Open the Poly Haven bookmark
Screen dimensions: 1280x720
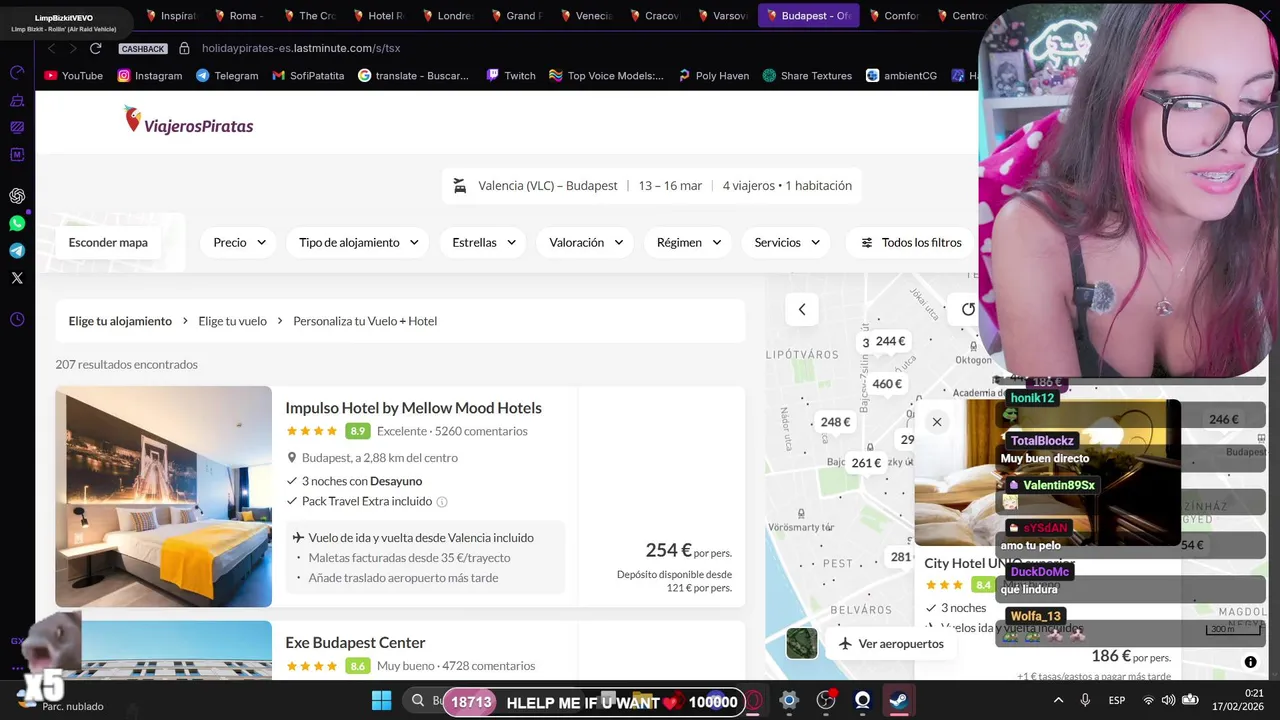click(713, 75)
